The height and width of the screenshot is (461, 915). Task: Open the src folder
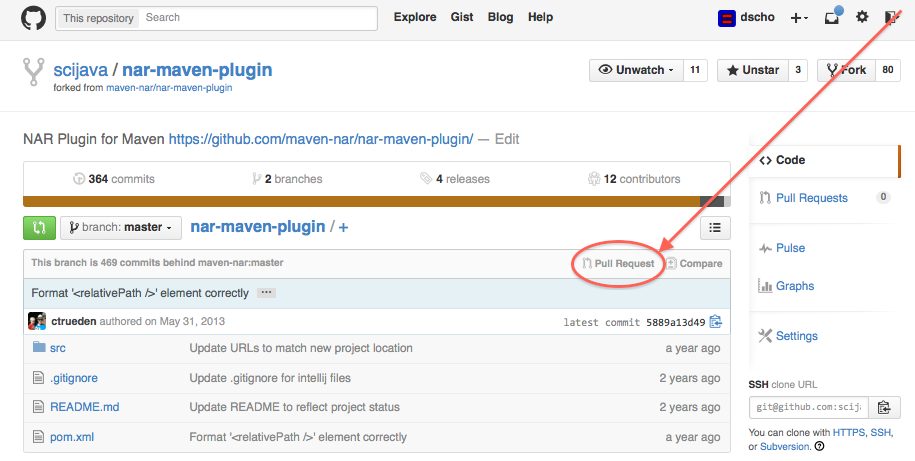[x=58, y=348]
